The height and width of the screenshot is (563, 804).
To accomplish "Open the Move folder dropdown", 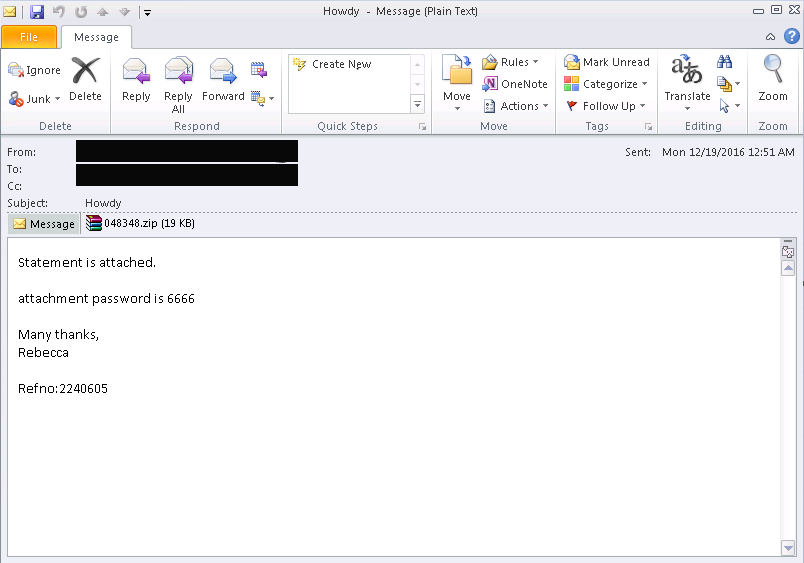I will pos(456,83).
